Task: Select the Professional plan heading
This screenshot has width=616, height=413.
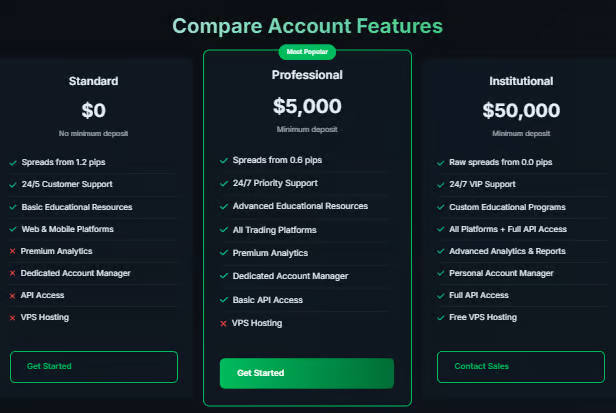Action: click(307, 75)
